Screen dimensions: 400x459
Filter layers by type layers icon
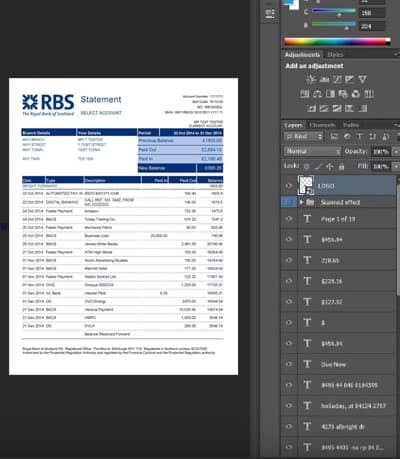(360, 137)
